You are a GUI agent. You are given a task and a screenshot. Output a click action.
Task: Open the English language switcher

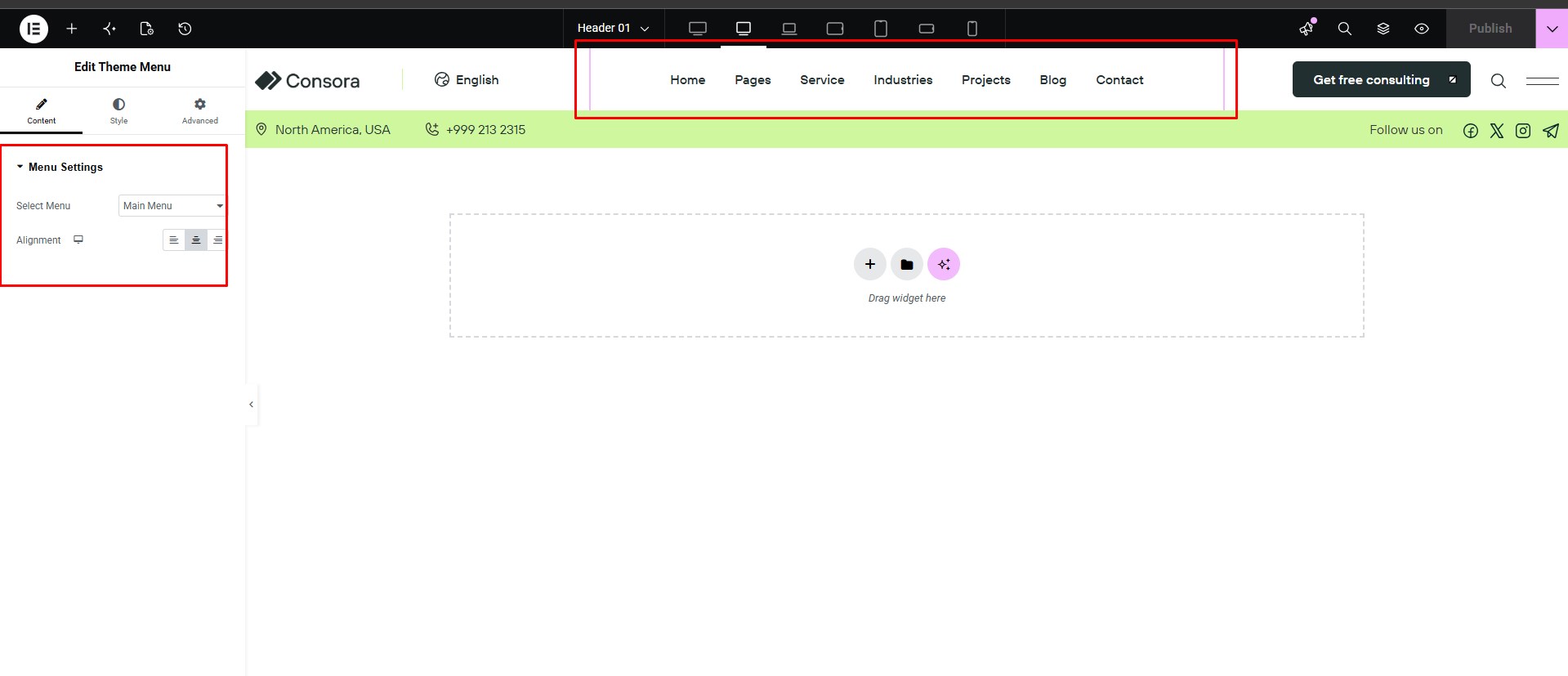467,80
